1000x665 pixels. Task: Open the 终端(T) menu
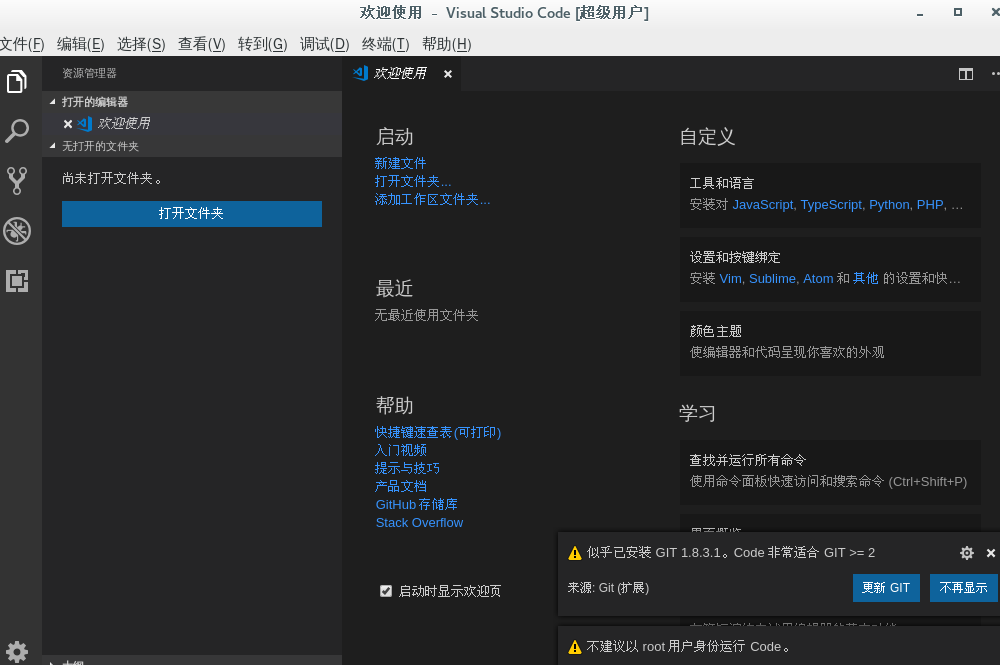[x=385, y=44]
